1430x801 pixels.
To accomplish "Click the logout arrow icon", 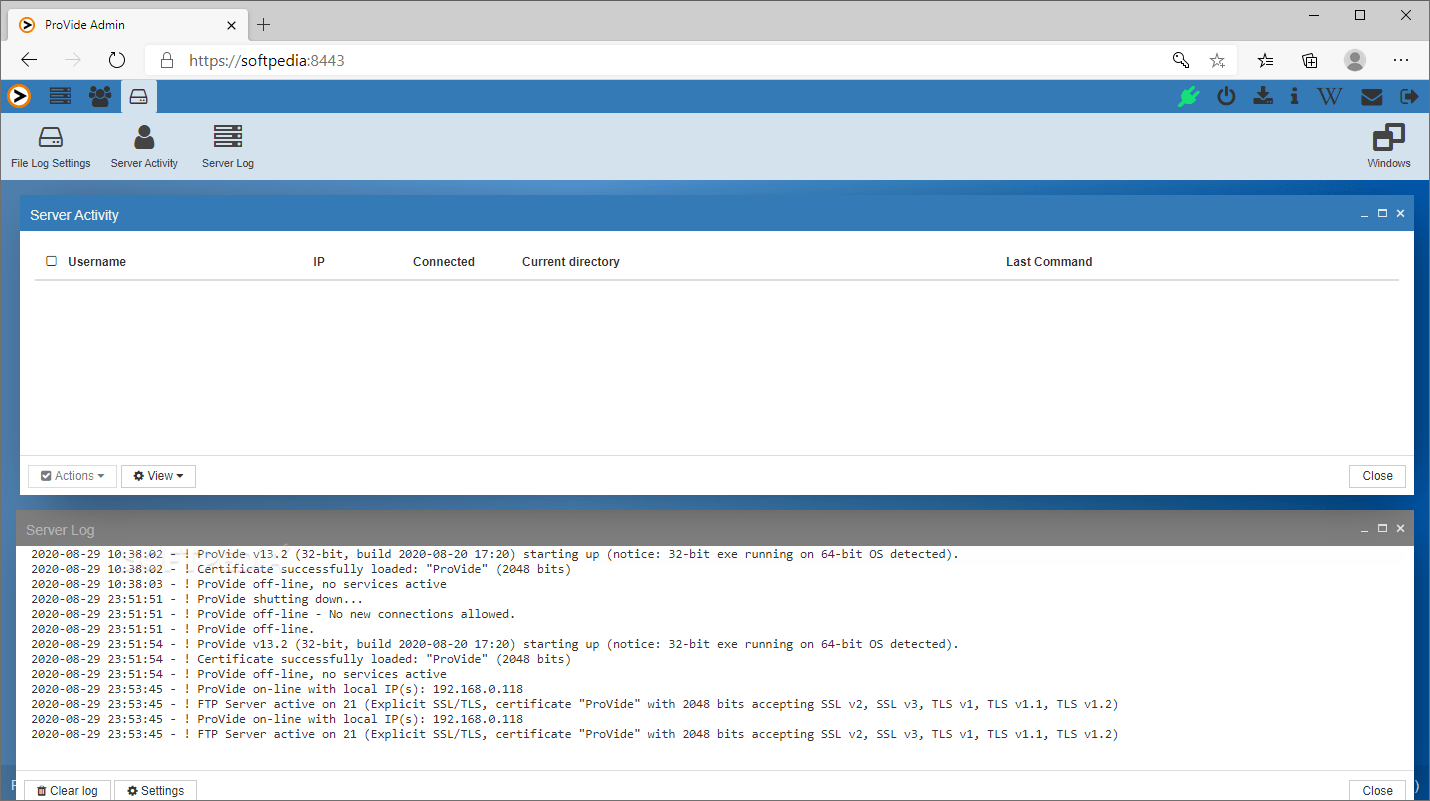I will (1409, 96).
